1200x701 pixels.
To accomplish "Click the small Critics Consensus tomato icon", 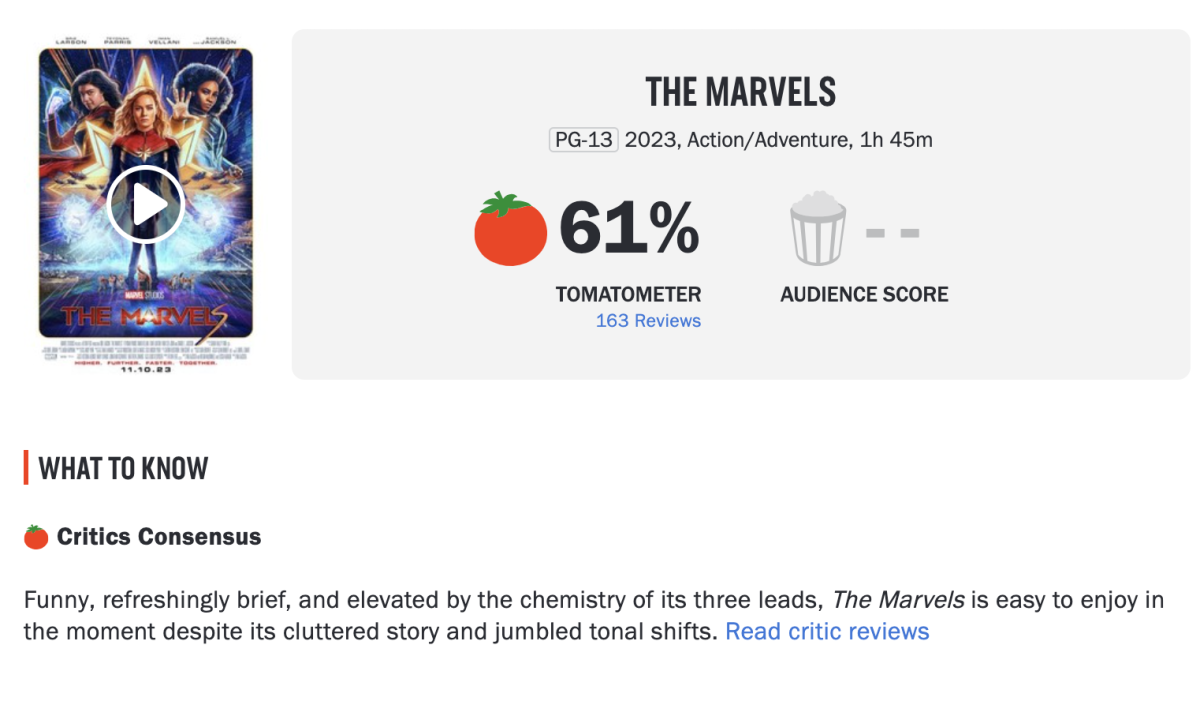I will pyautogui.click(x=36, y=537).
